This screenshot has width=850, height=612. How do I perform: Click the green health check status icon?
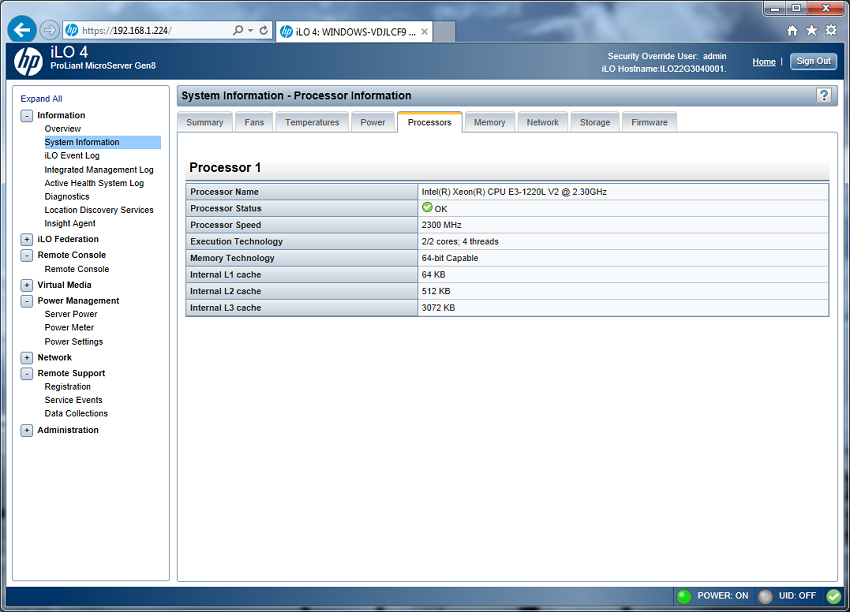834,596
